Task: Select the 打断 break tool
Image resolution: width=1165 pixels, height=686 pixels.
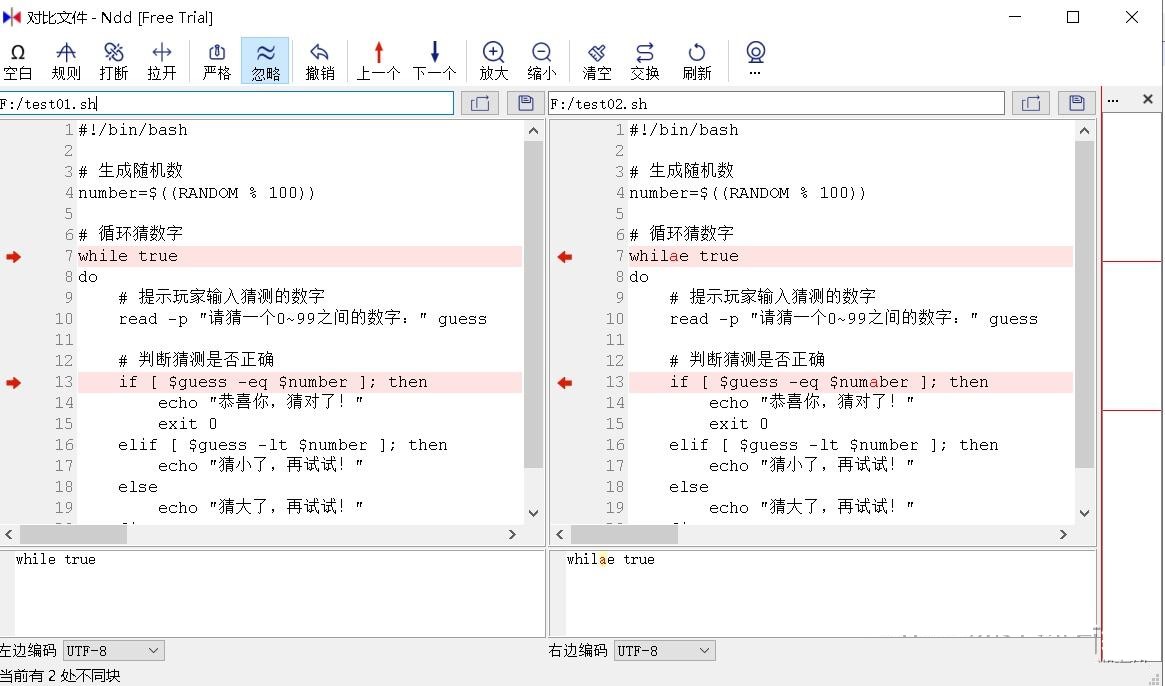Action: [114, 61]
